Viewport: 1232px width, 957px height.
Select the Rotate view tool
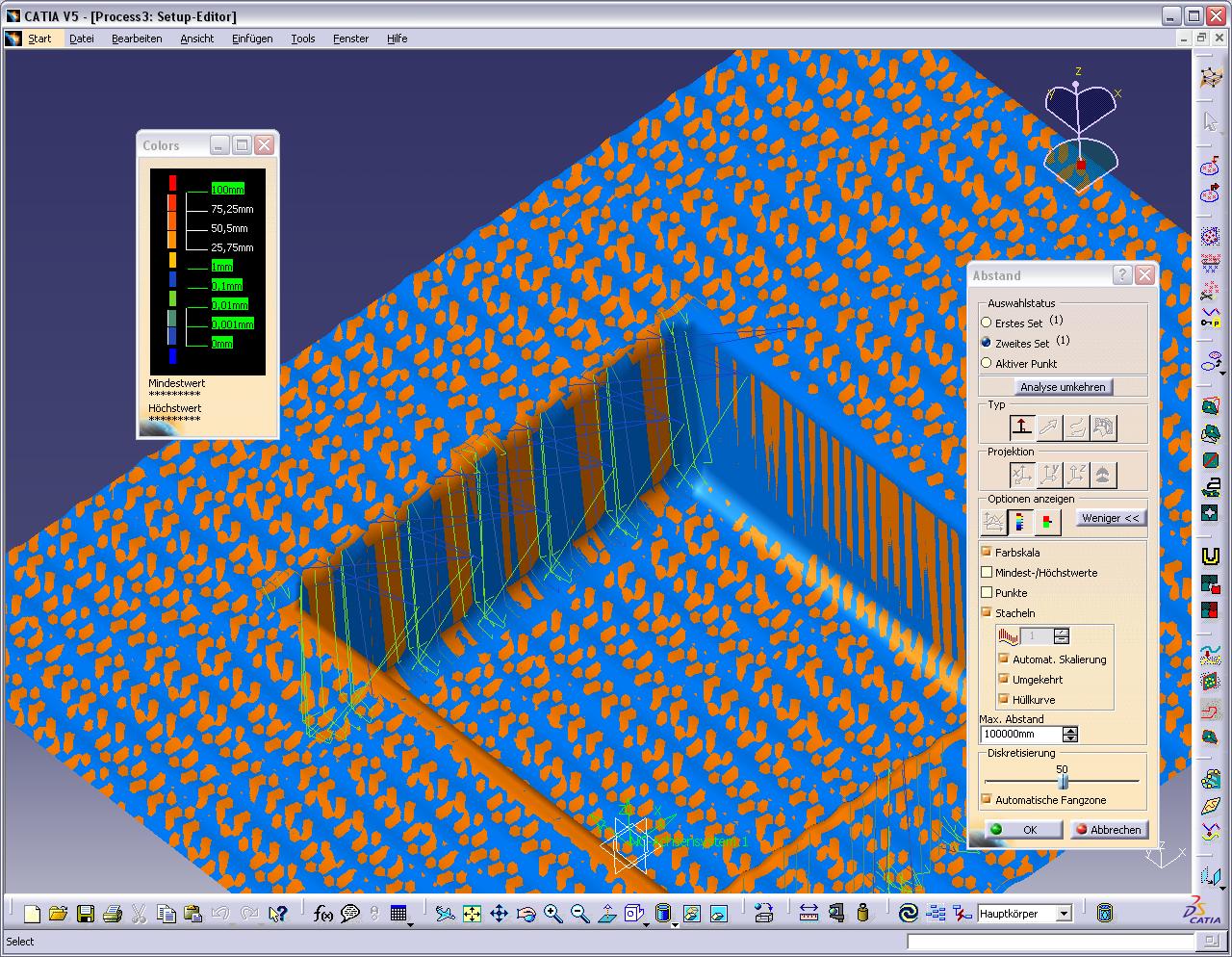pos(526,914)
